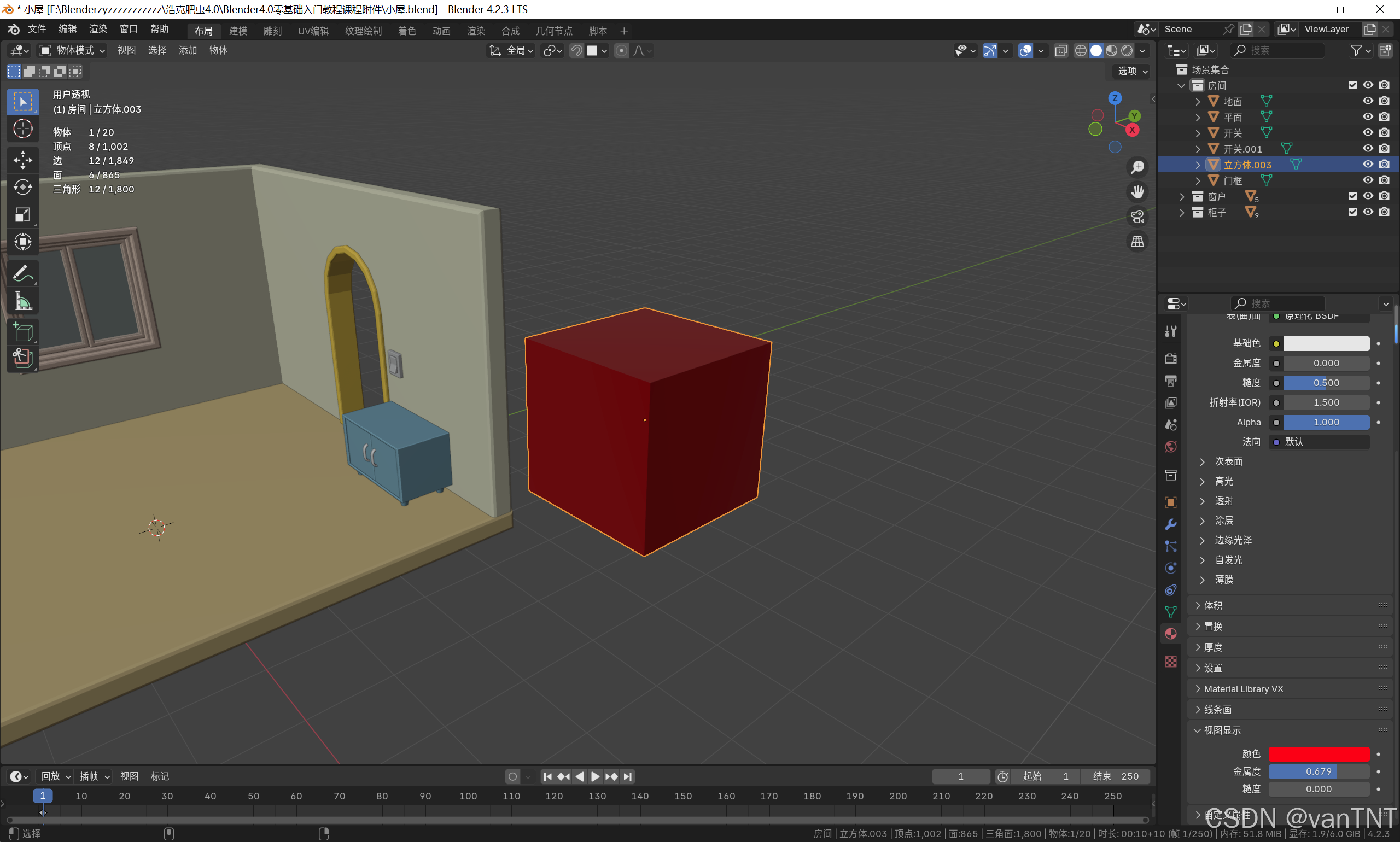Image resolution: width=1400 pixels, height=842 pixels.
Task: Open the Modifier properties wrench tab
Action: coord(1170,524)
